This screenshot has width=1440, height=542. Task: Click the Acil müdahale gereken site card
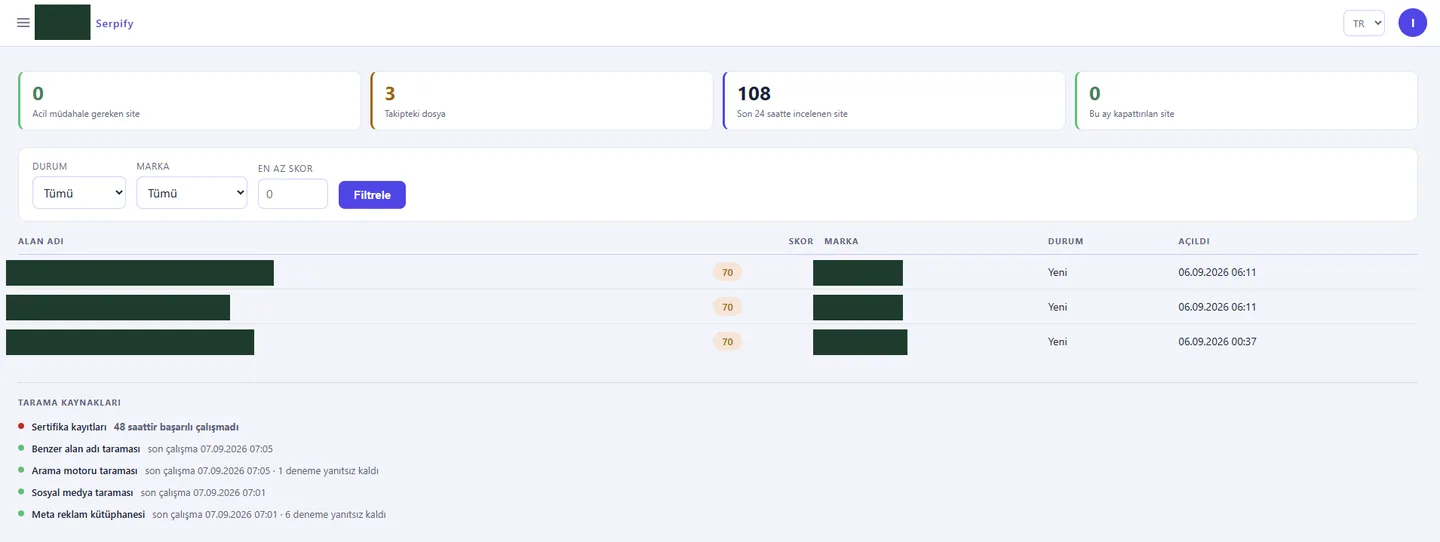189,101
